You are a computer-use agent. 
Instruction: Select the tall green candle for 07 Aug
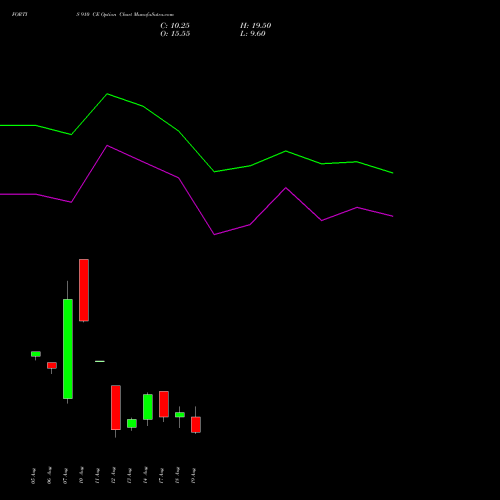pos(68,349)
